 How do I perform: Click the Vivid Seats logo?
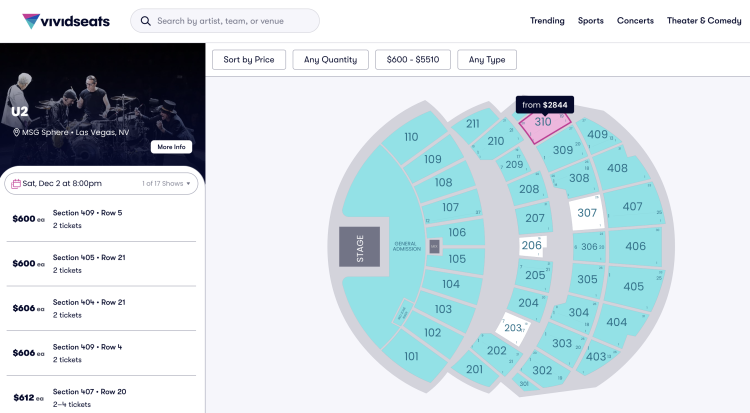click(x=65, y=21)
